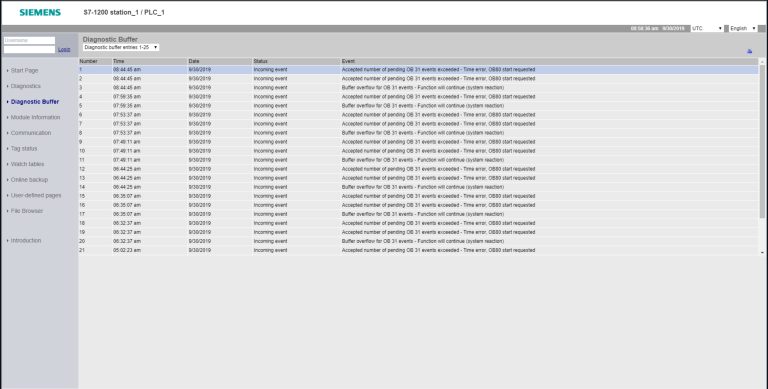Click the 06:44:25 am time in entry 12

[x=127, y=169]
